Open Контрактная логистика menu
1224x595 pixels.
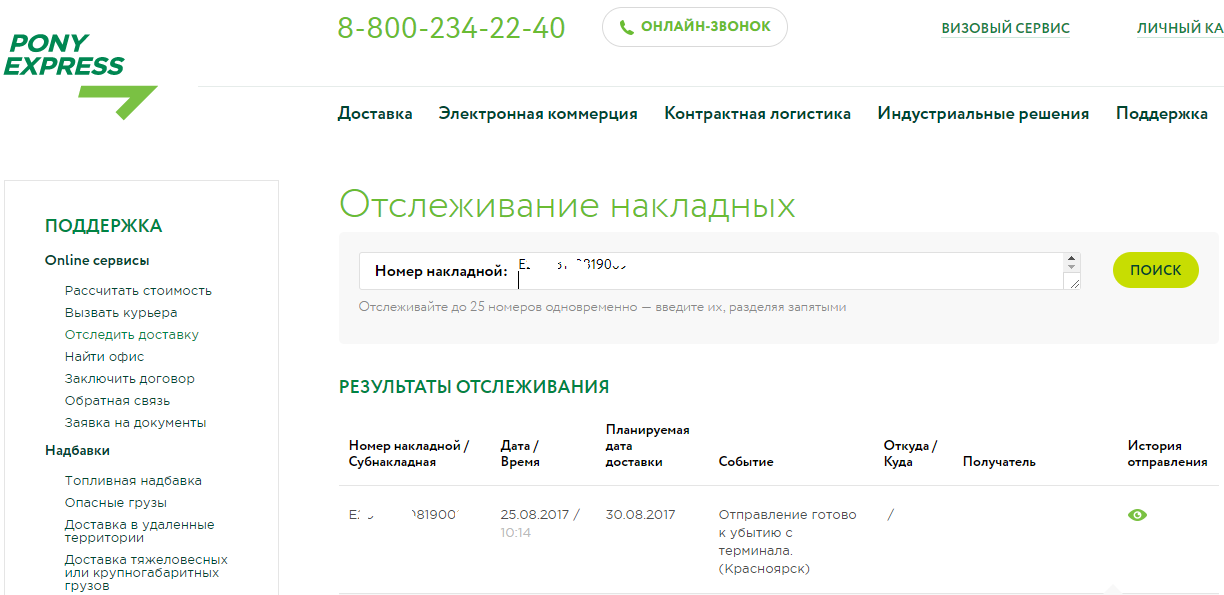pos(757,114)
